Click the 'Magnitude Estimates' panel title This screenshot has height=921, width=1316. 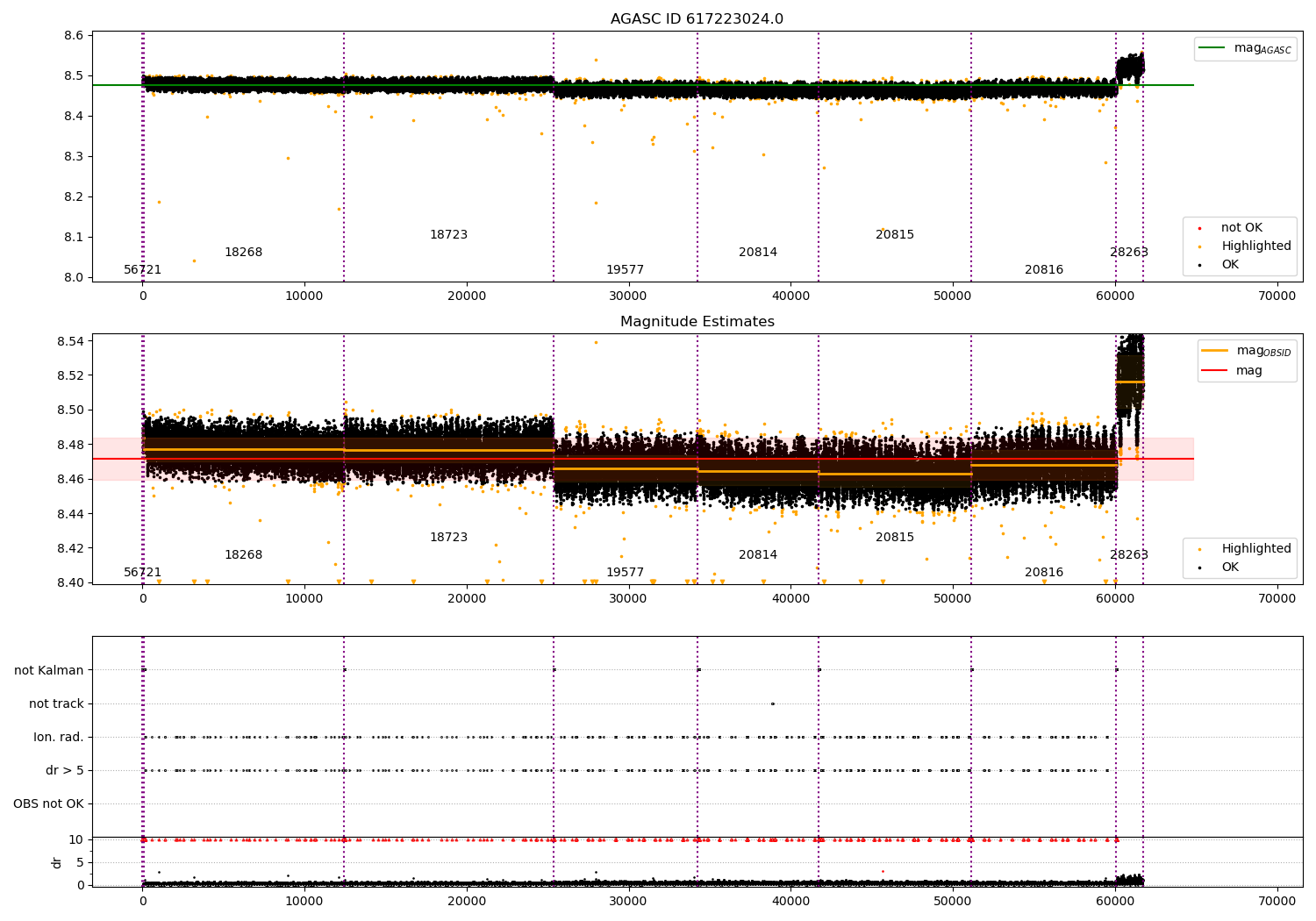pyautogui.click(x=697, y=322)
